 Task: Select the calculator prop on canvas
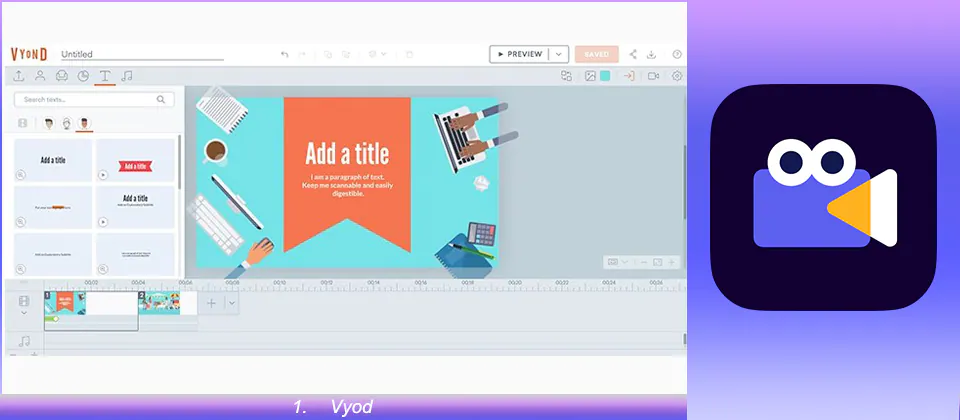[482, 234]
